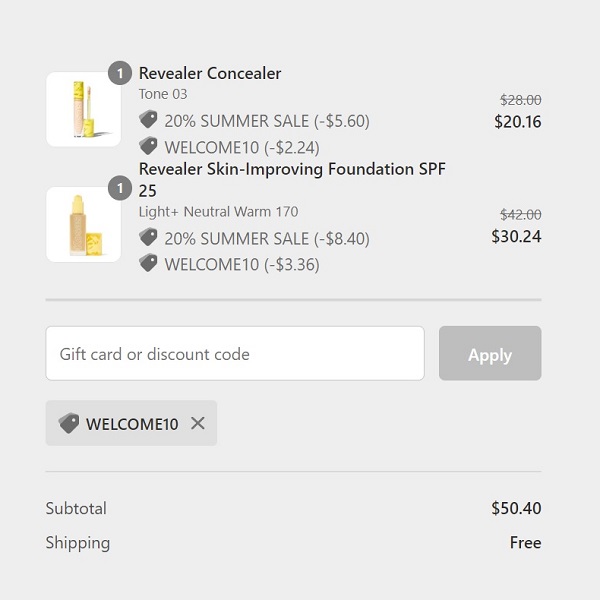Remove the WELCOME10 discount code
This screenshot has width=600, height=600.
pyautogui.click(x=198, y=423)
